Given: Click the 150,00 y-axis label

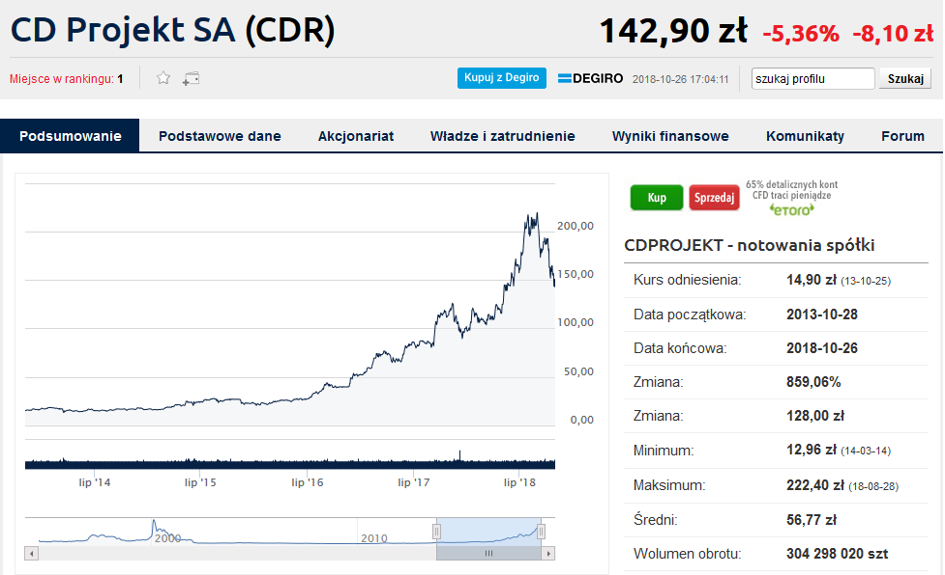Looking at the screenshot, I should click(576, 274).
